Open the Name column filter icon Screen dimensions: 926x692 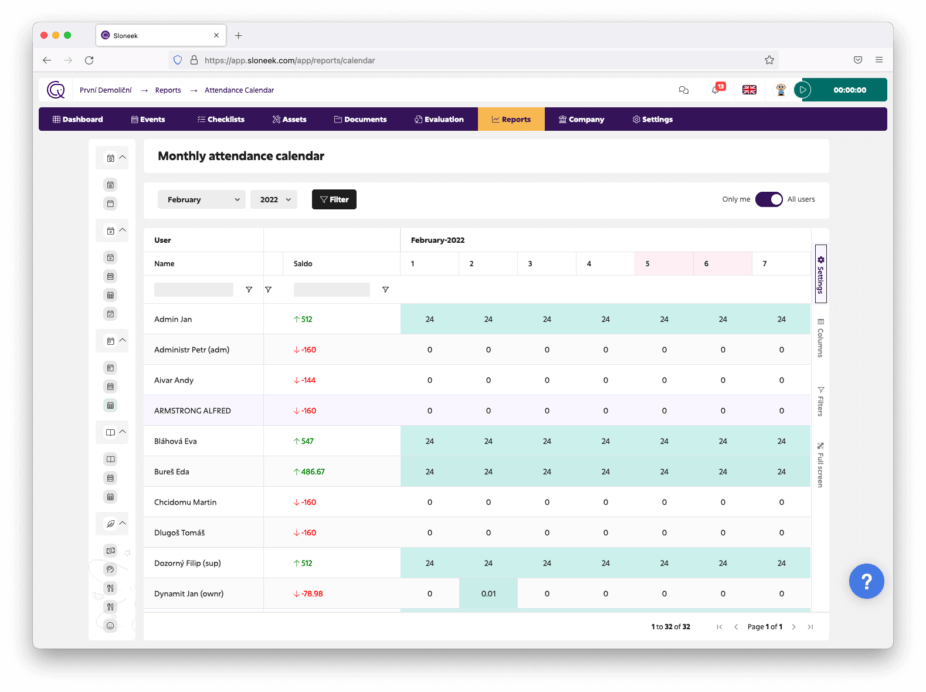click(249, 289)
